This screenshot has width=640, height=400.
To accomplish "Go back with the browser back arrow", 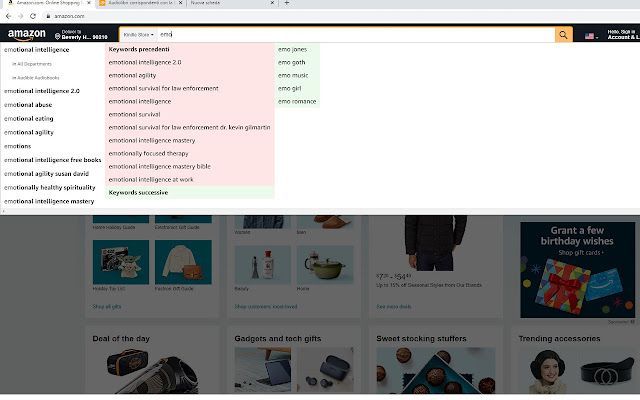I will pyautogui.click(x=8, y=16).
